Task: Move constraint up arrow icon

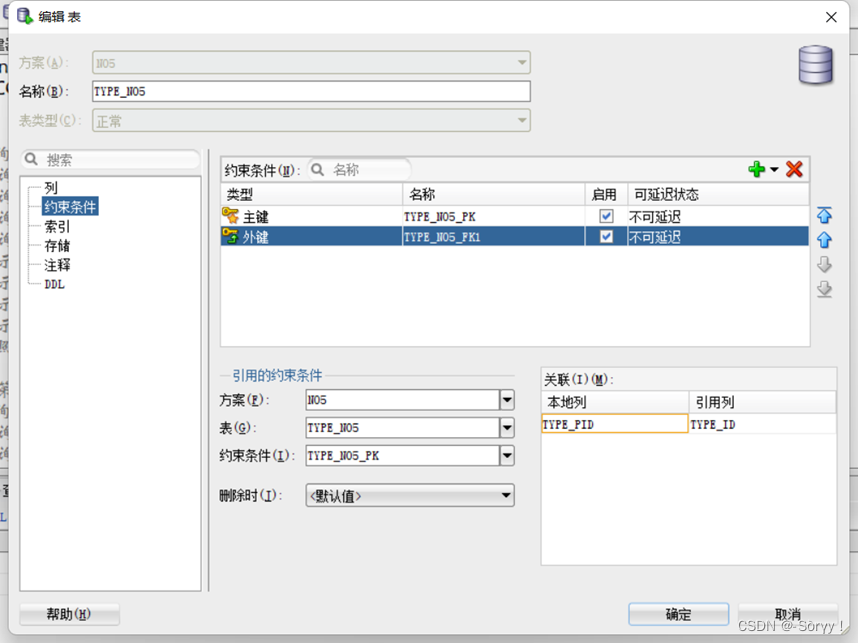Action: coord(824,240)
